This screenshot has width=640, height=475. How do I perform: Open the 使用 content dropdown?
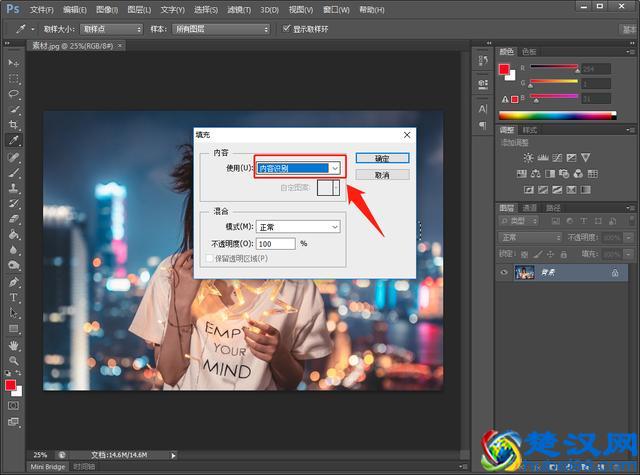pos(298,168)
